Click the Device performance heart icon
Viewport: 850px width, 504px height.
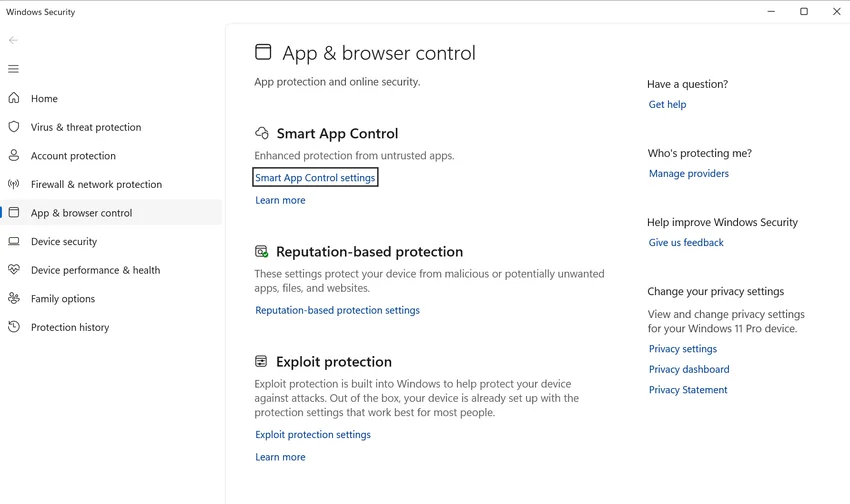click(x=14, y=269)
